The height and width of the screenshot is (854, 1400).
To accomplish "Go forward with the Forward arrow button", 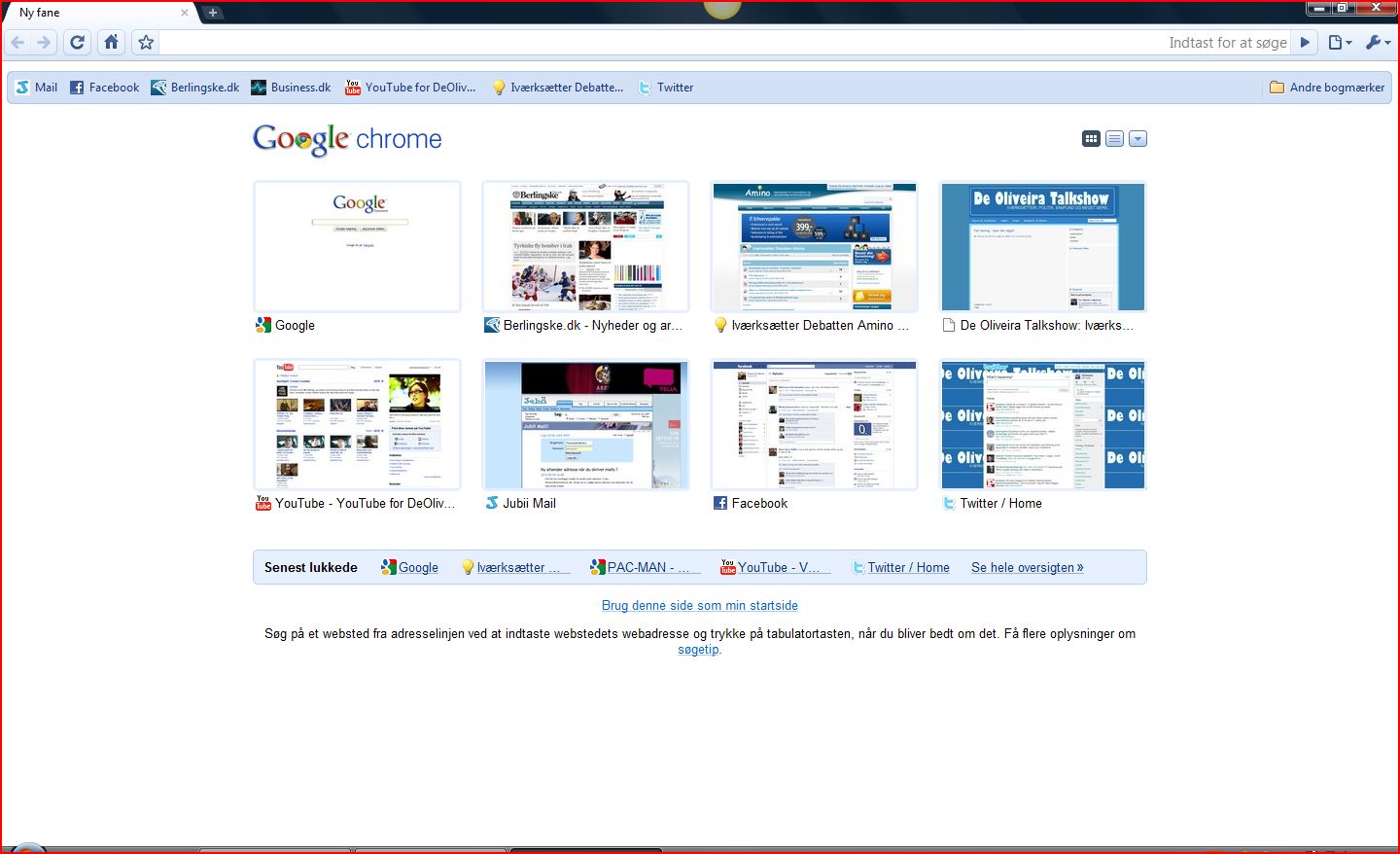I will (43, 43).
